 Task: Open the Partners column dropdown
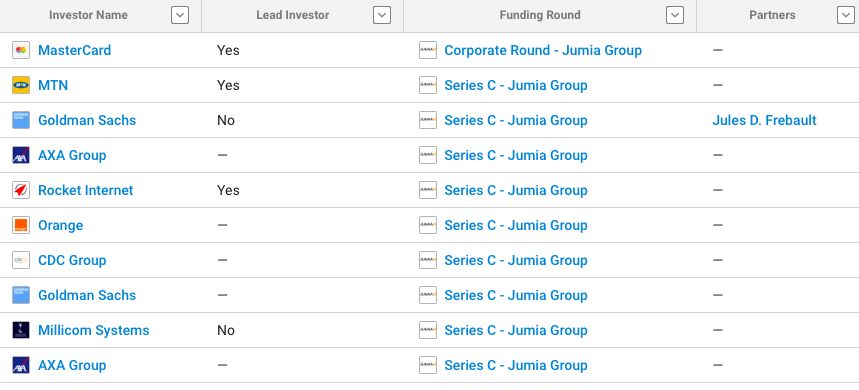(x=846, y=15)
